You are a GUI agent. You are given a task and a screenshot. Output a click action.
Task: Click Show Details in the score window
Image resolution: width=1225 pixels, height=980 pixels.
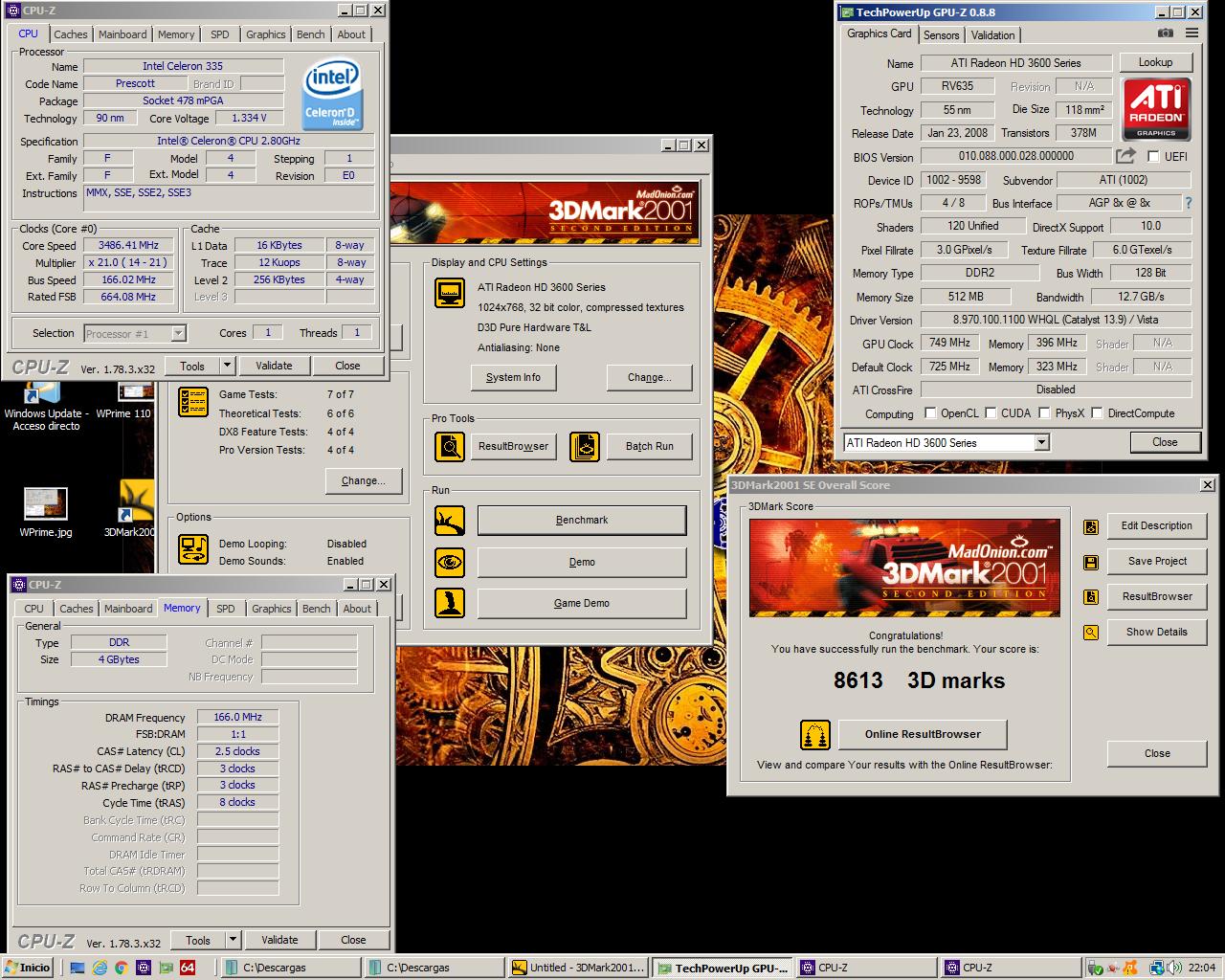1156,633
